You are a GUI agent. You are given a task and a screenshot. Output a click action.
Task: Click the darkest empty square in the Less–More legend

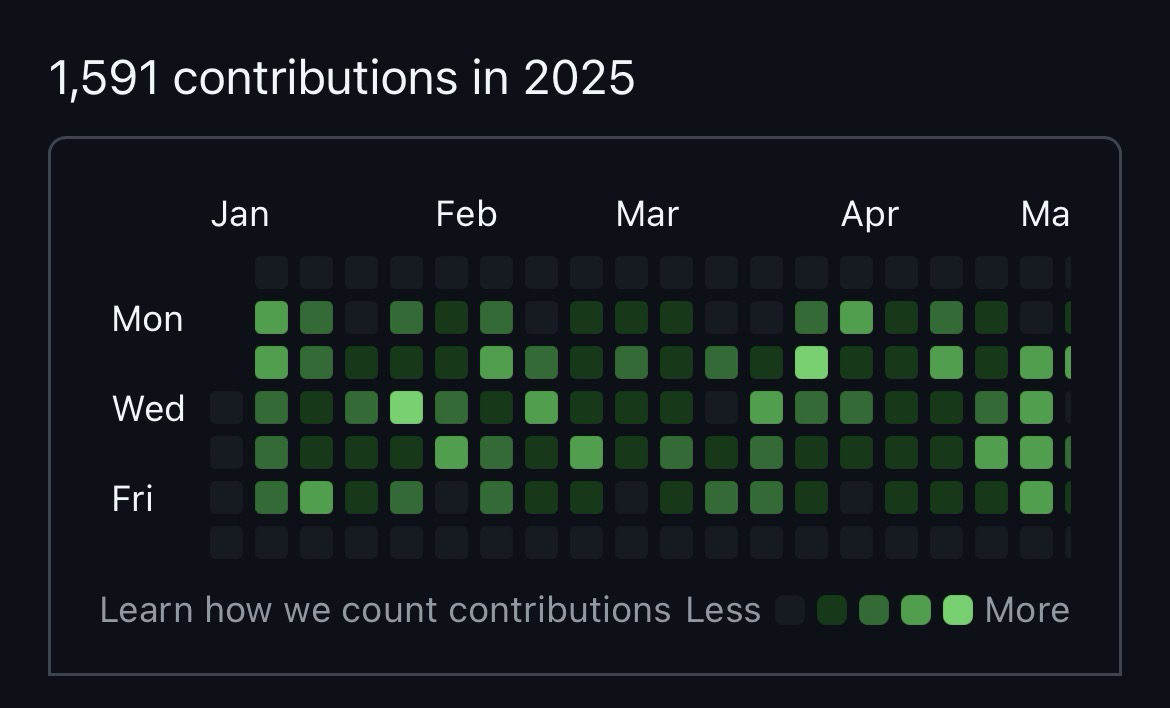790,610
